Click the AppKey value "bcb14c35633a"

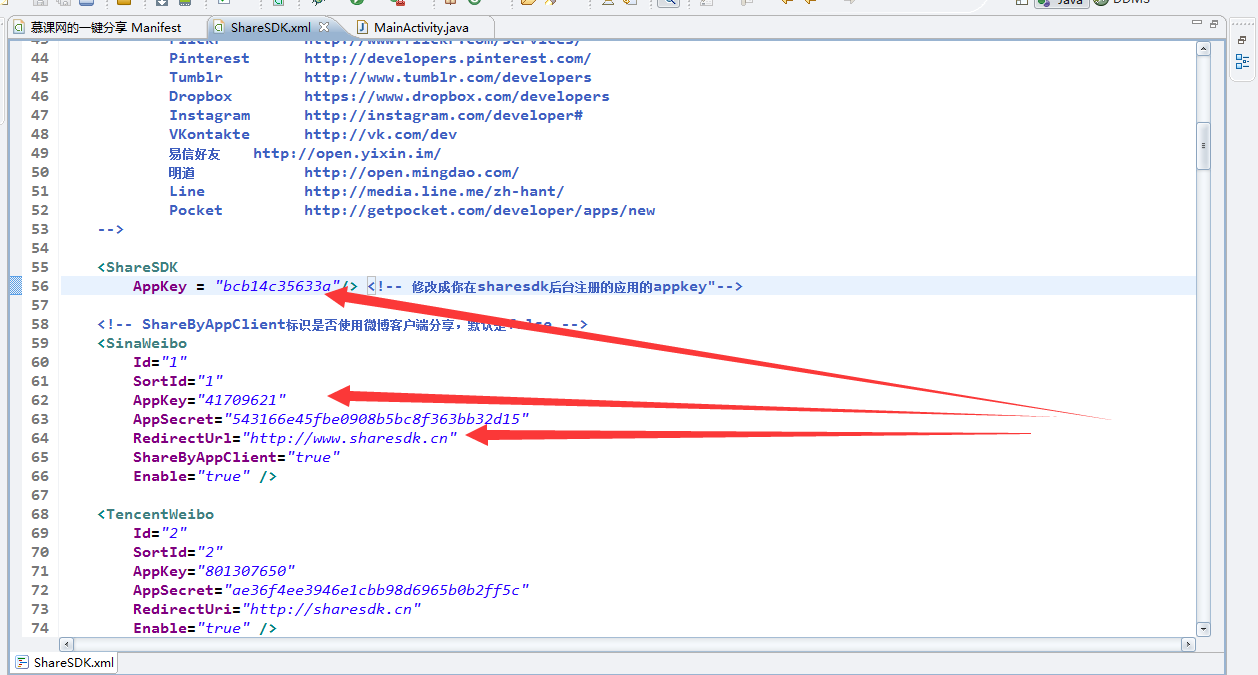(278, 286)
